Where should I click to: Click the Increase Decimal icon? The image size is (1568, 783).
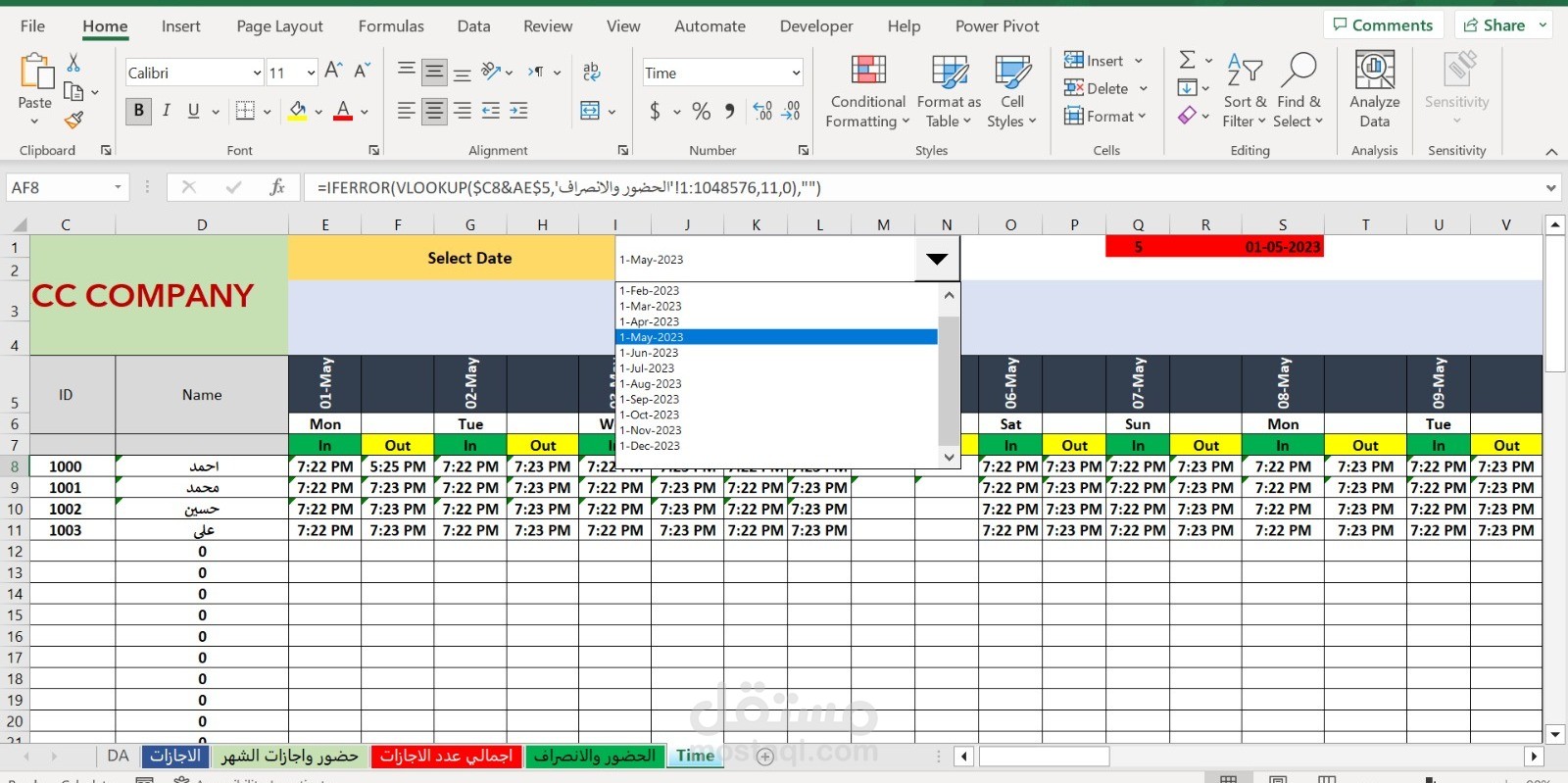762,111
